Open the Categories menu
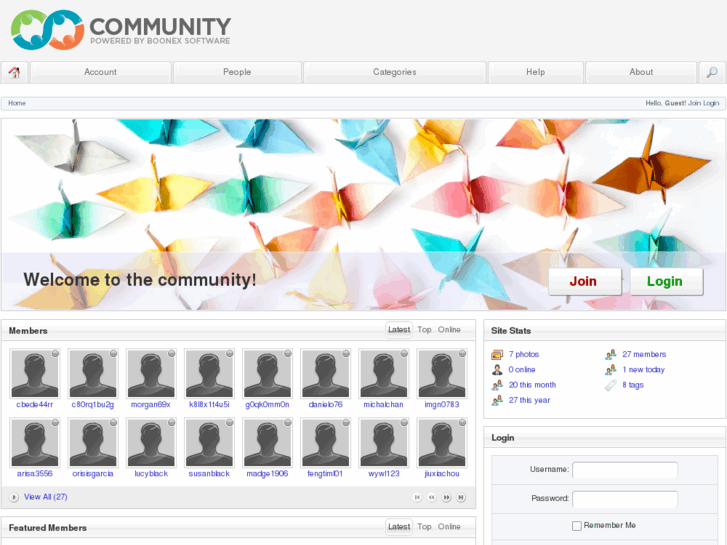 (395, 72)
